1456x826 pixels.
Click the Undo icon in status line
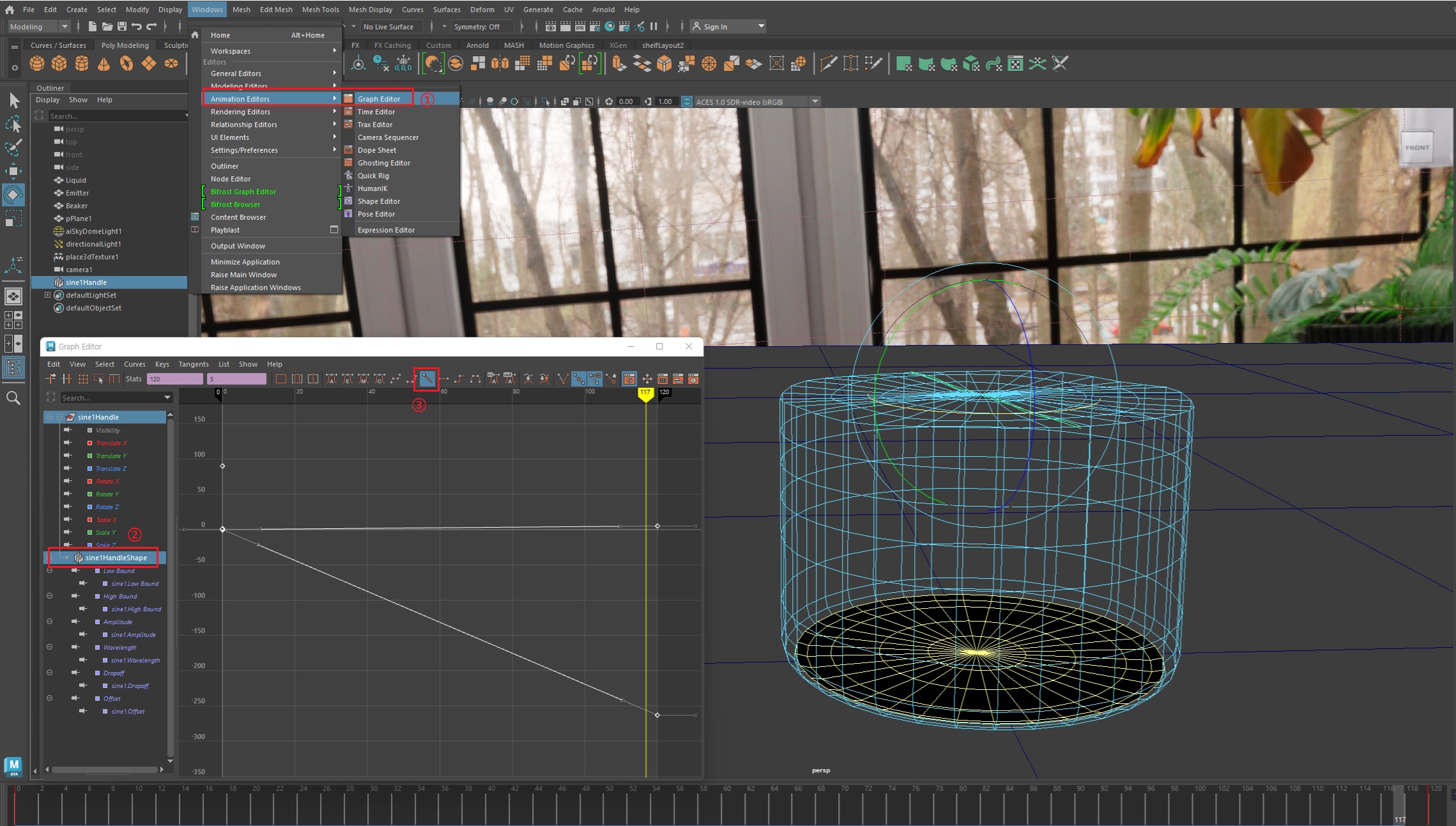tap(136, 26)
